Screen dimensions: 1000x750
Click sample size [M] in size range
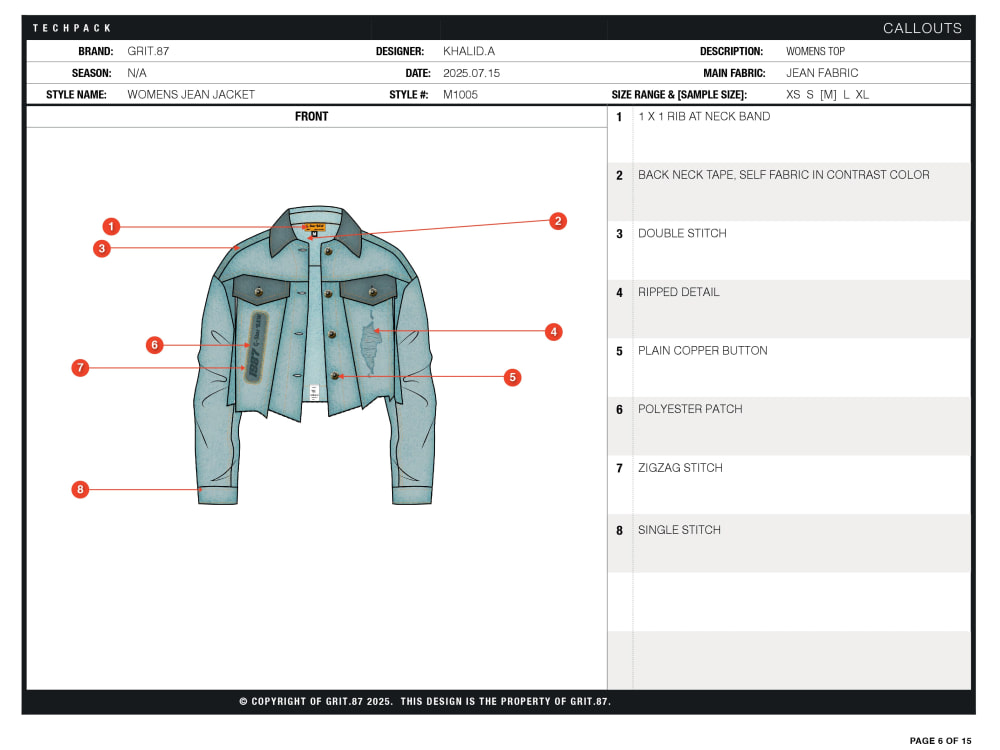tap(828, 94)
